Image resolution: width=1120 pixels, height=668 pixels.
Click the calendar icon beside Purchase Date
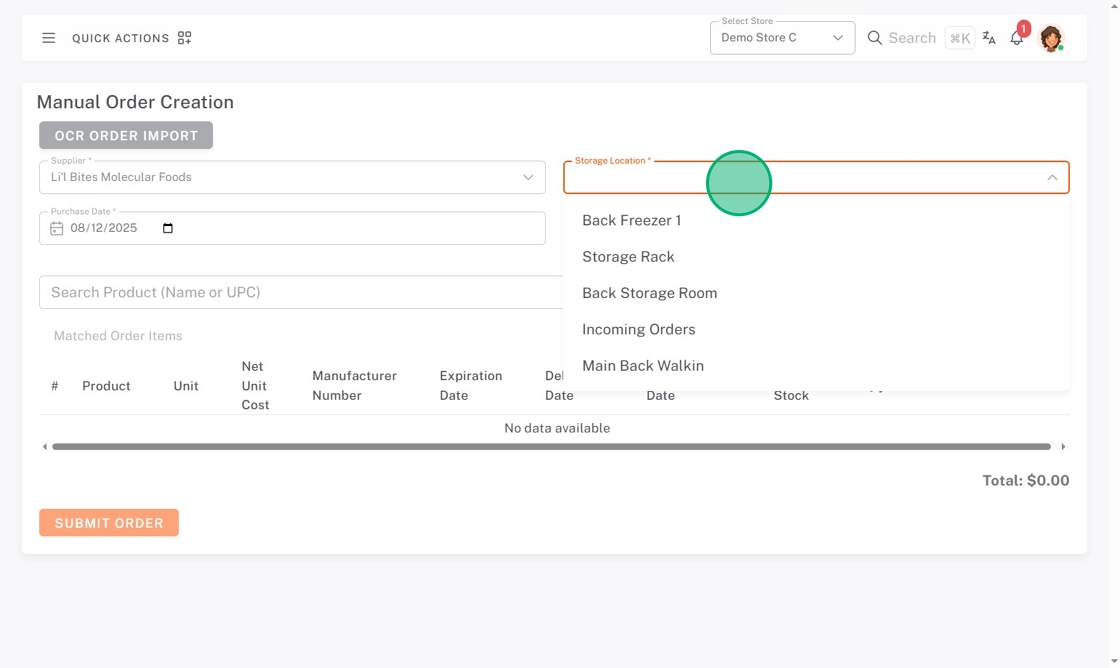click(x=57, y=228)
